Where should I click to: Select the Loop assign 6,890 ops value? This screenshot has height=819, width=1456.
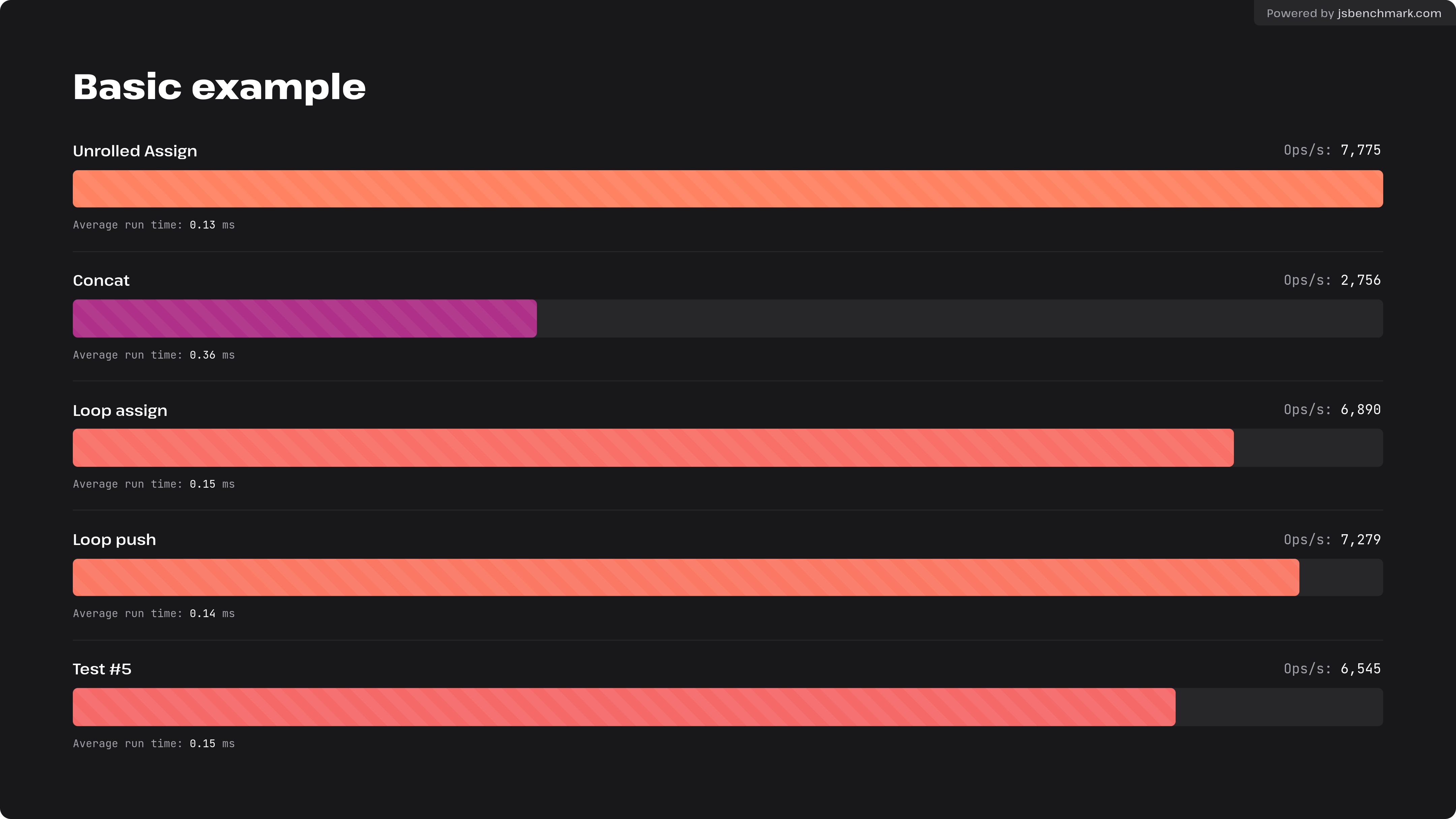[x=1360, y=410]
